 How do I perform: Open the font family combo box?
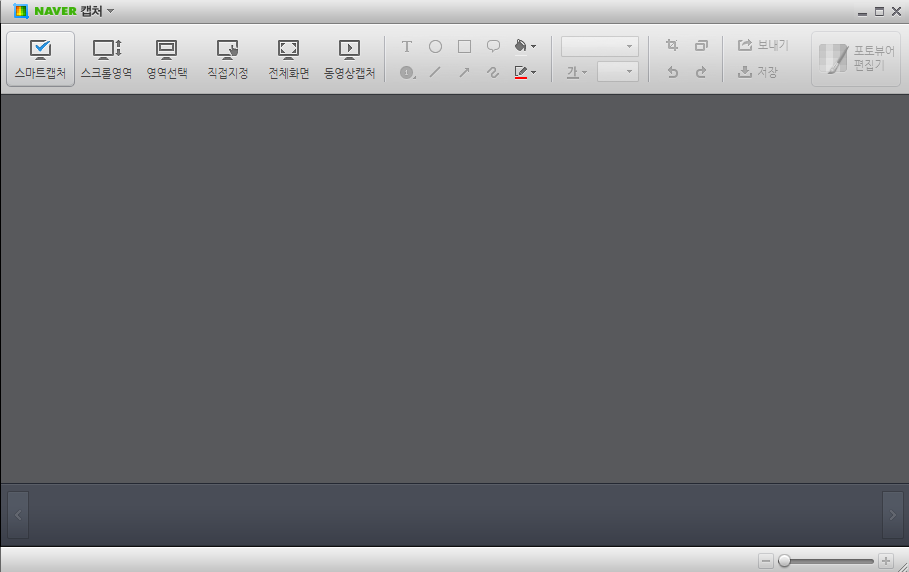(599, 46)
